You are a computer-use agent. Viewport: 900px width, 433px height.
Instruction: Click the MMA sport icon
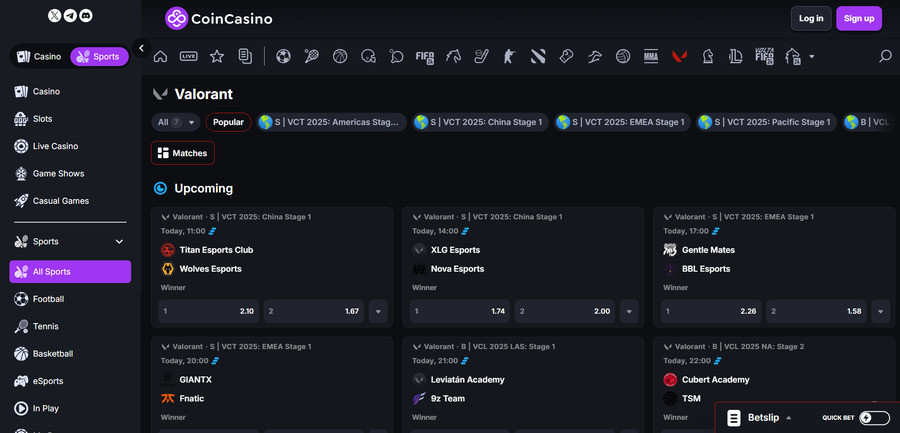pyautogui.click(x=651, y=56)
